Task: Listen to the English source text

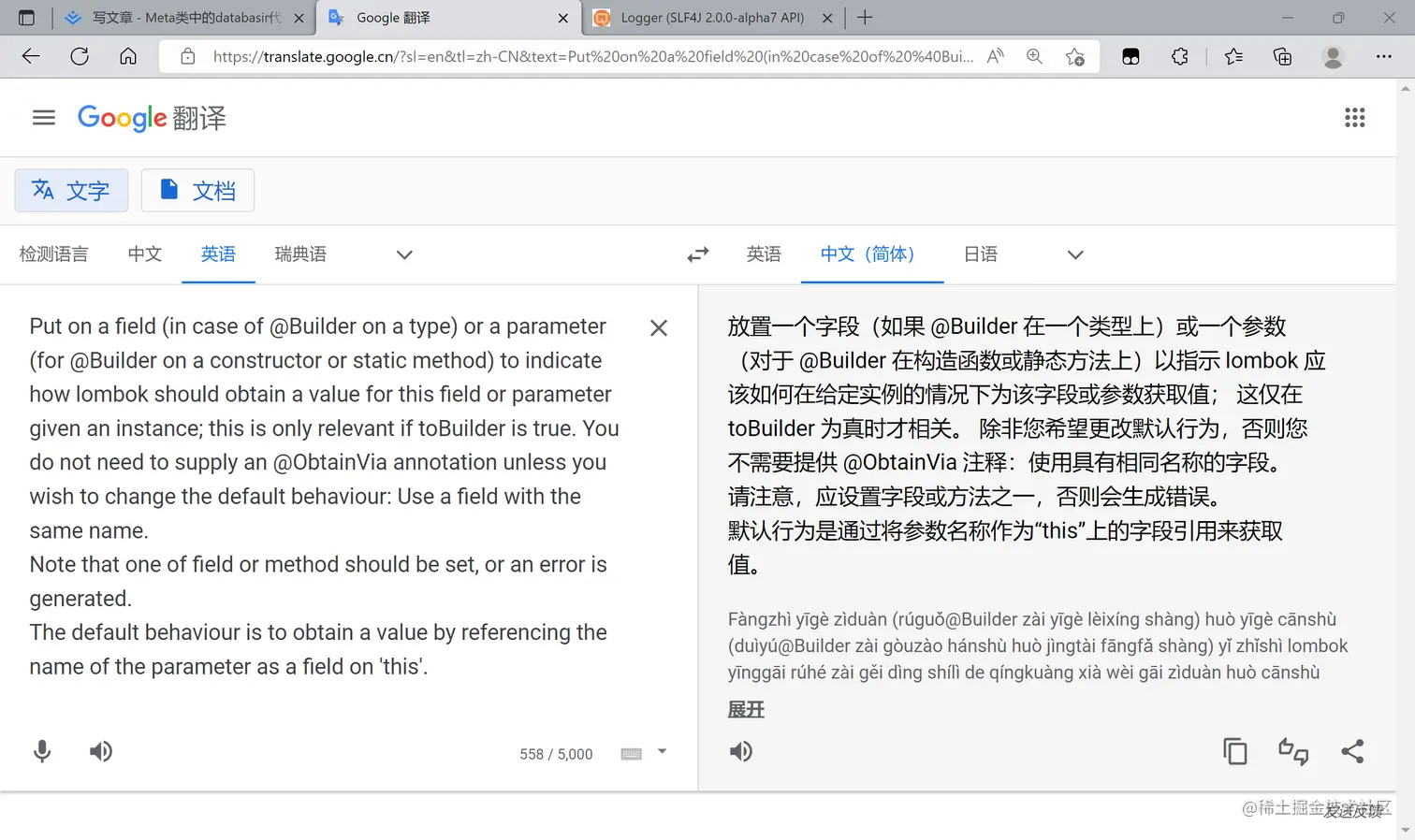Action: pyautogui.click(x=101, y=751)
